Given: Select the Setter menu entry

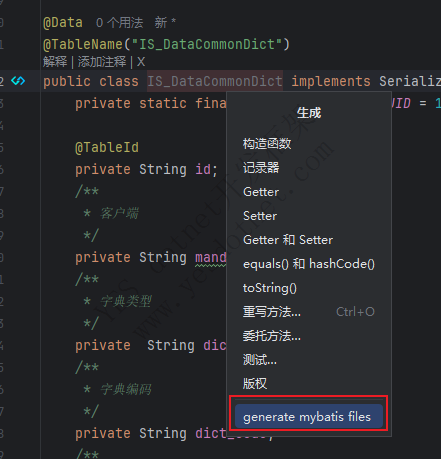Looking at the screenshot, I should pos(260,216).
